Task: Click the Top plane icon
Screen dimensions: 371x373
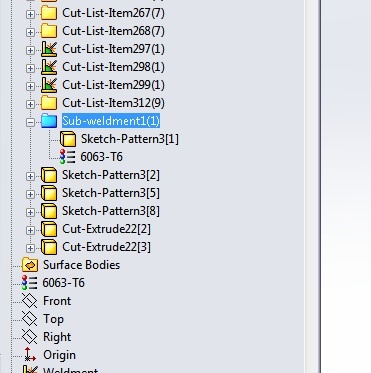Action: 30,319
